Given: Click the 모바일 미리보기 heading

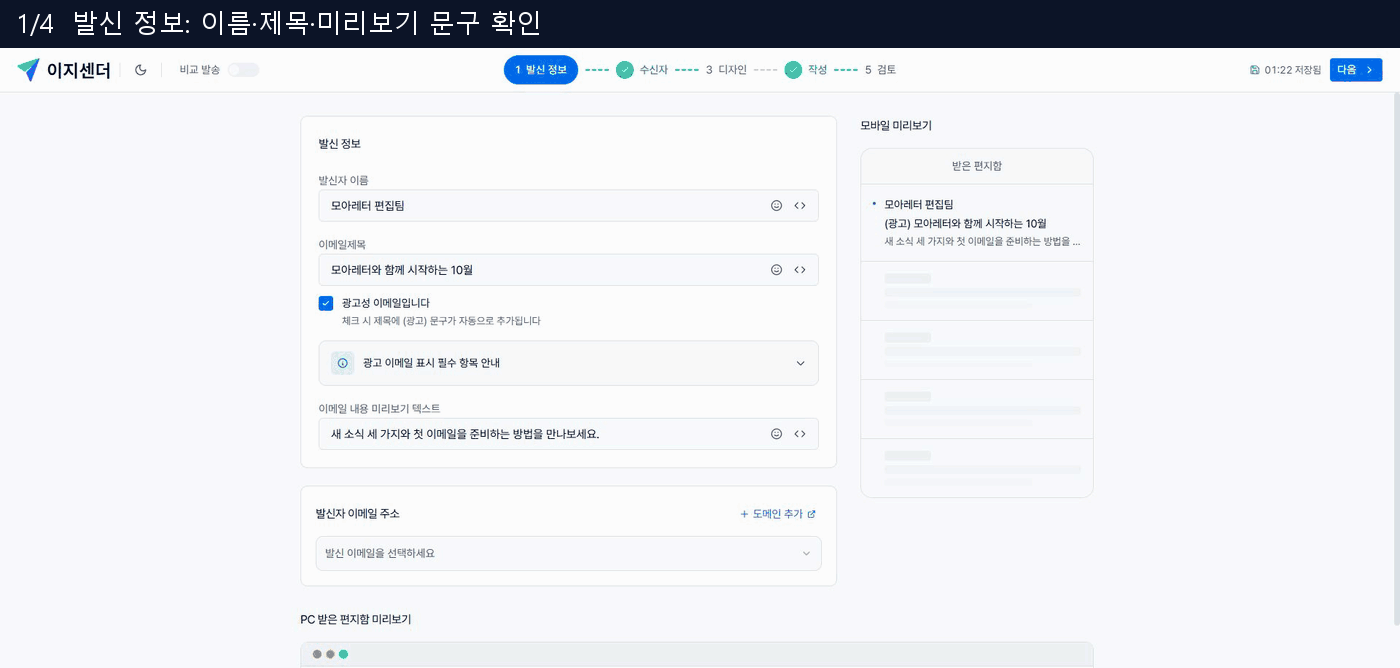Looking at the screenshot, I should [896, 126].
